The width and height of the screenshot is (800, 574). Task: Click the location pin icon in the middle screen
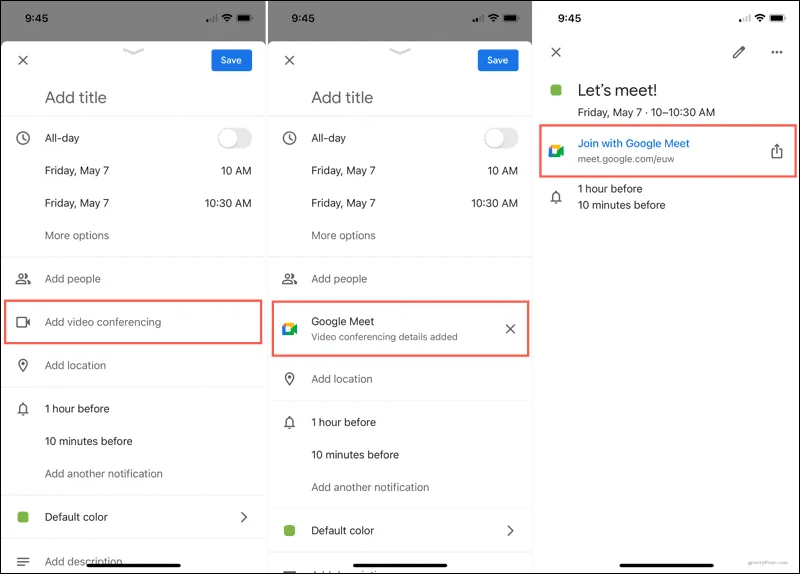tap(289, 379)
